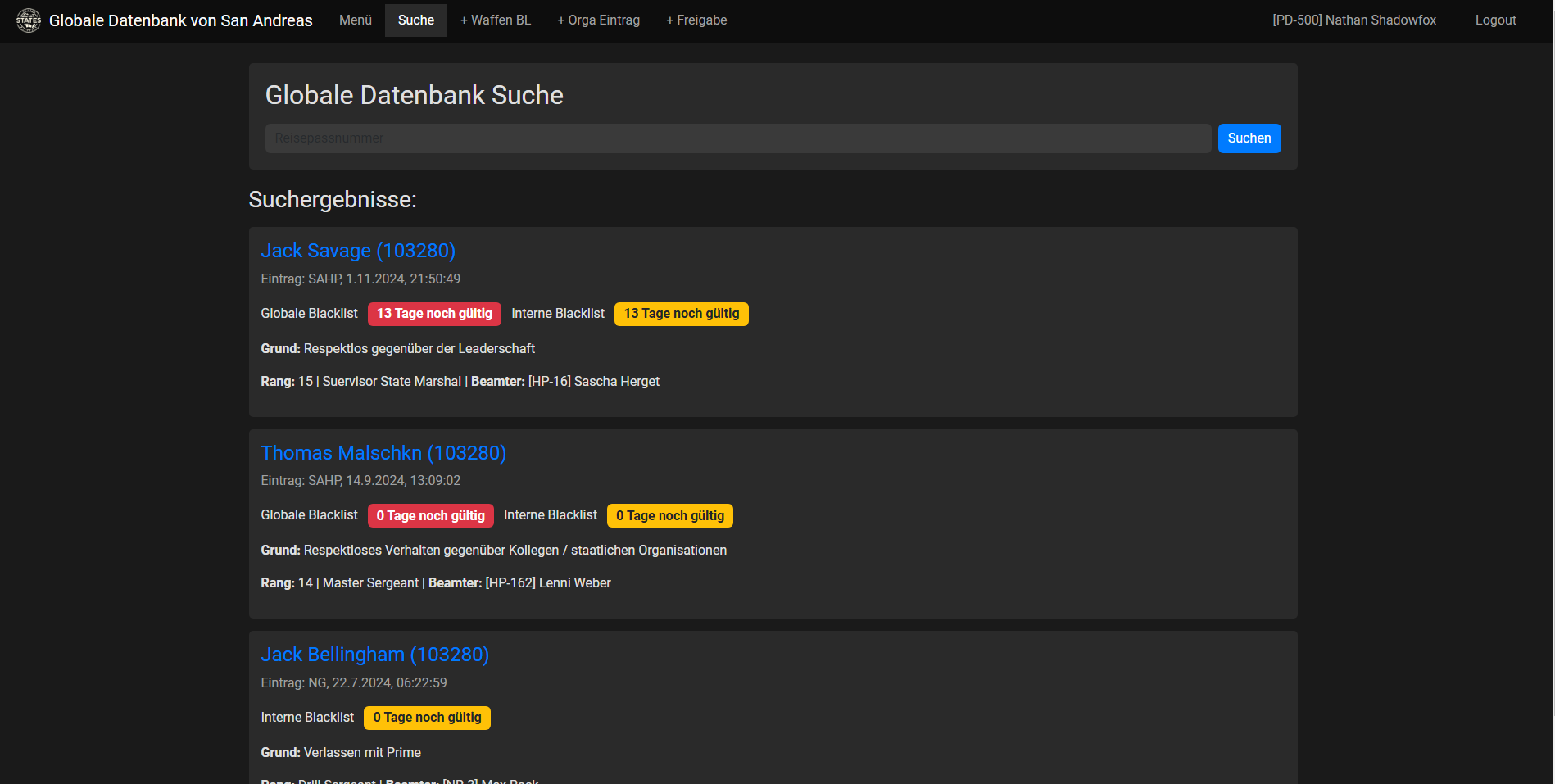The height and width of the screenshot is (784, 1555).
Task: Select text Eintrag: SAHP, 14.9.2024, 13:09:02
Action: point(360,481)
